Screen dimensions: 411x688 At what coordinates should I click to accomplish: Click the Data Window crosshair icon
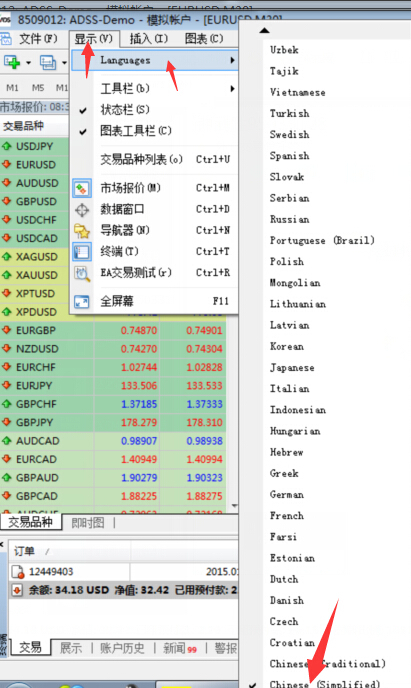82,210
